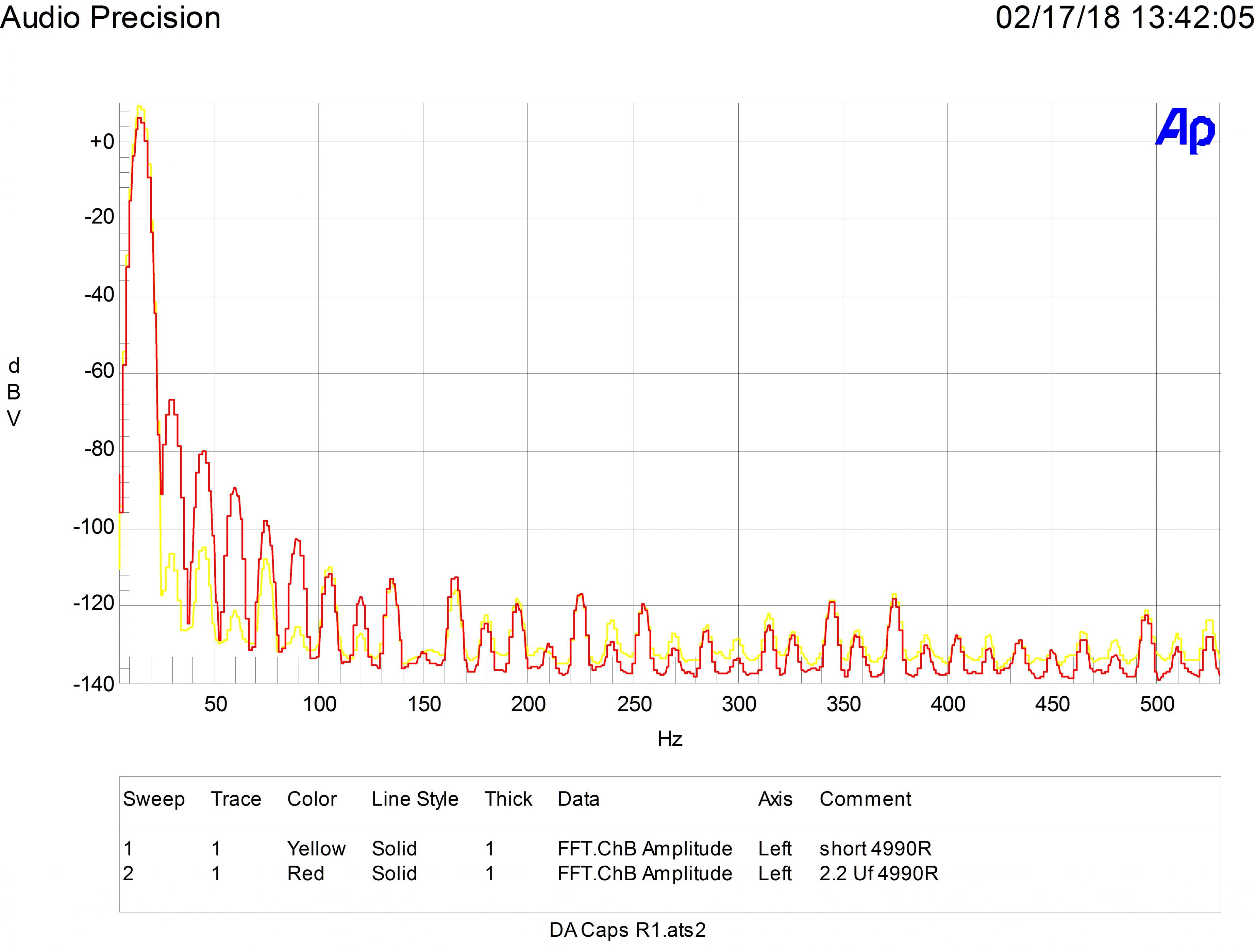Click the sweep number 2 cell
This screenshot has width=1256, height=952.
[128, 873]
